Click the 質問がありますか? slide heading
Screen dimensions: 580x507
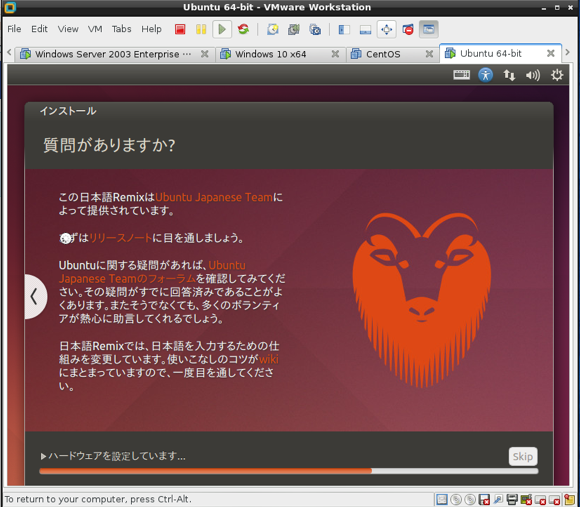click(x=109, y=145)
